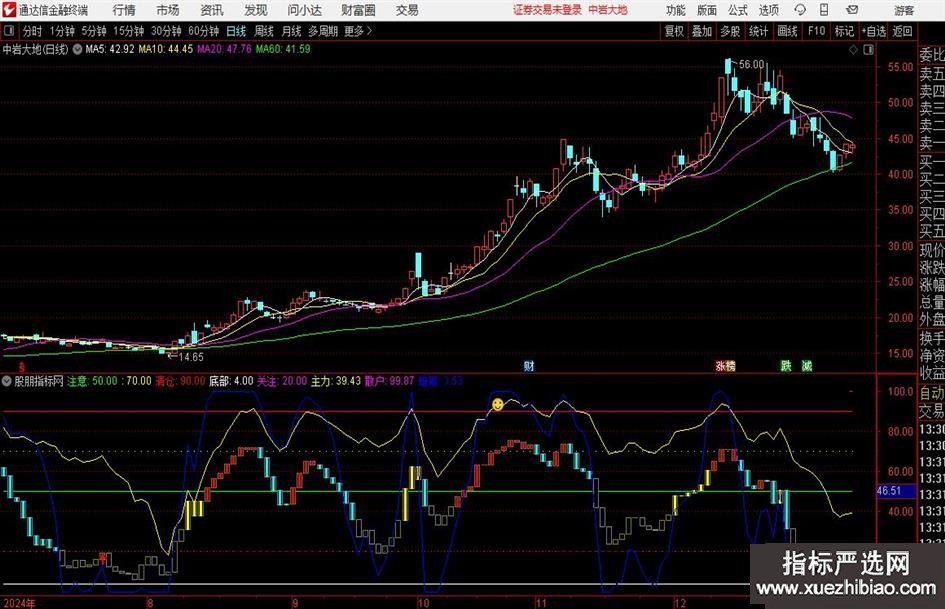Click the 减 marker on the axis

click(806, 365)
